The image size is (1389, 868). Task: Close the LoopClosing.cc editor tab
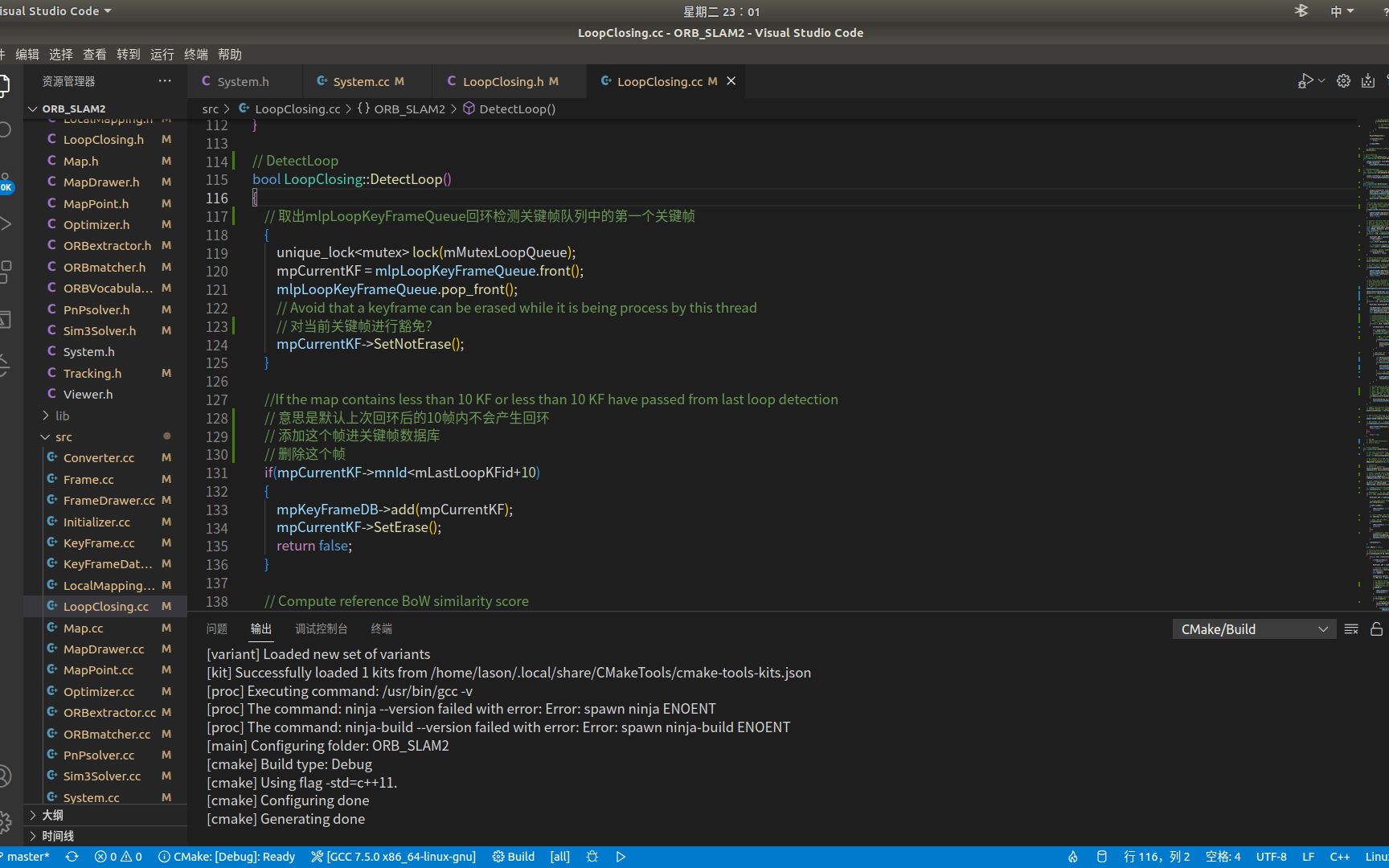pos(731,81)
